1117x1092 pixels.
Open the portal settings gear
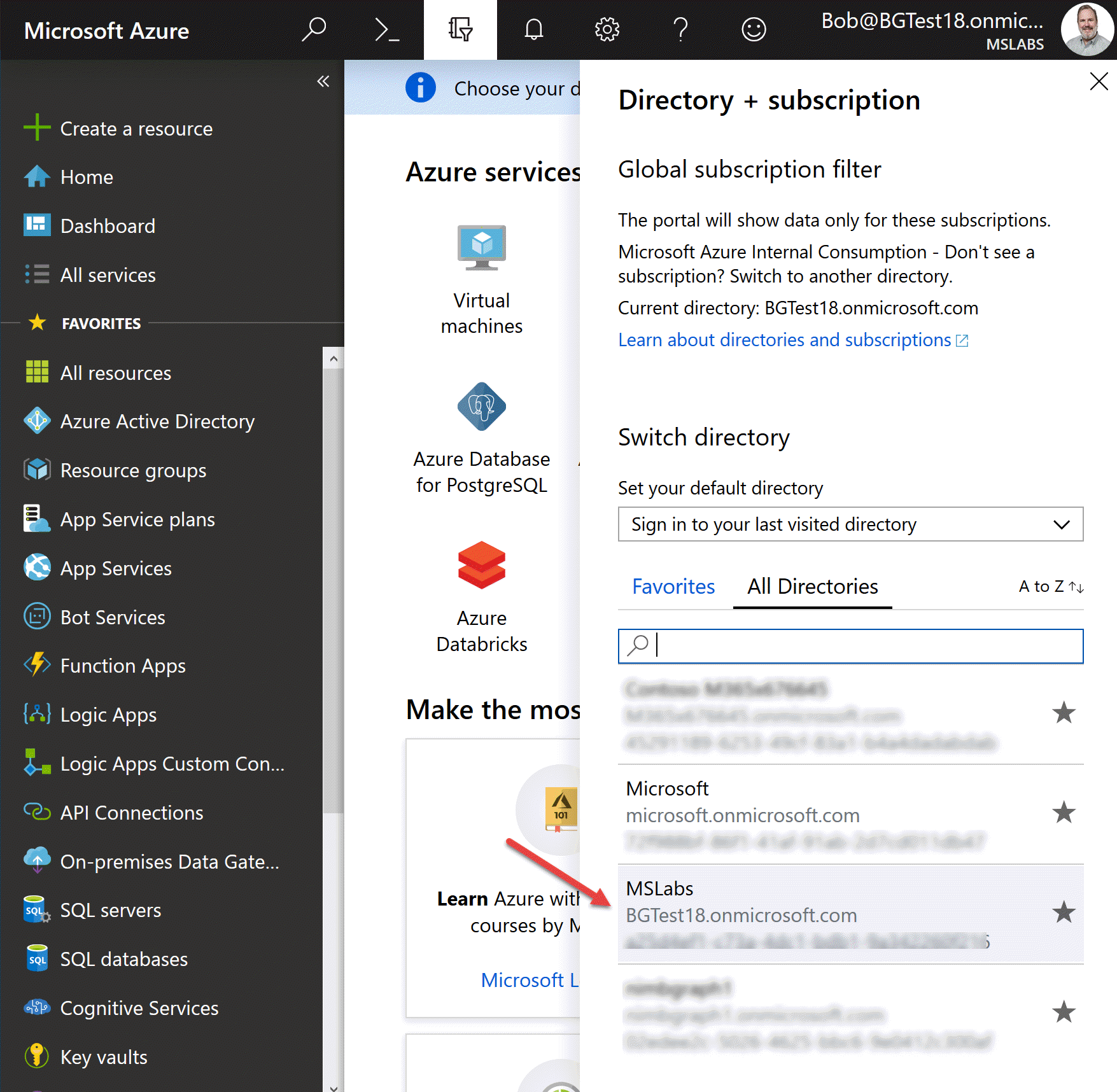607,29
